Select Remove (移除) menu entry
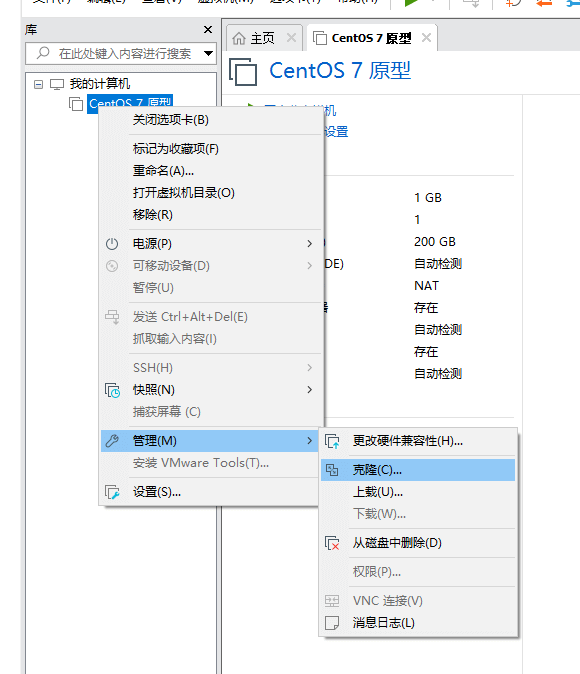Screen dimensions: 580x674 tap(211, 214)
